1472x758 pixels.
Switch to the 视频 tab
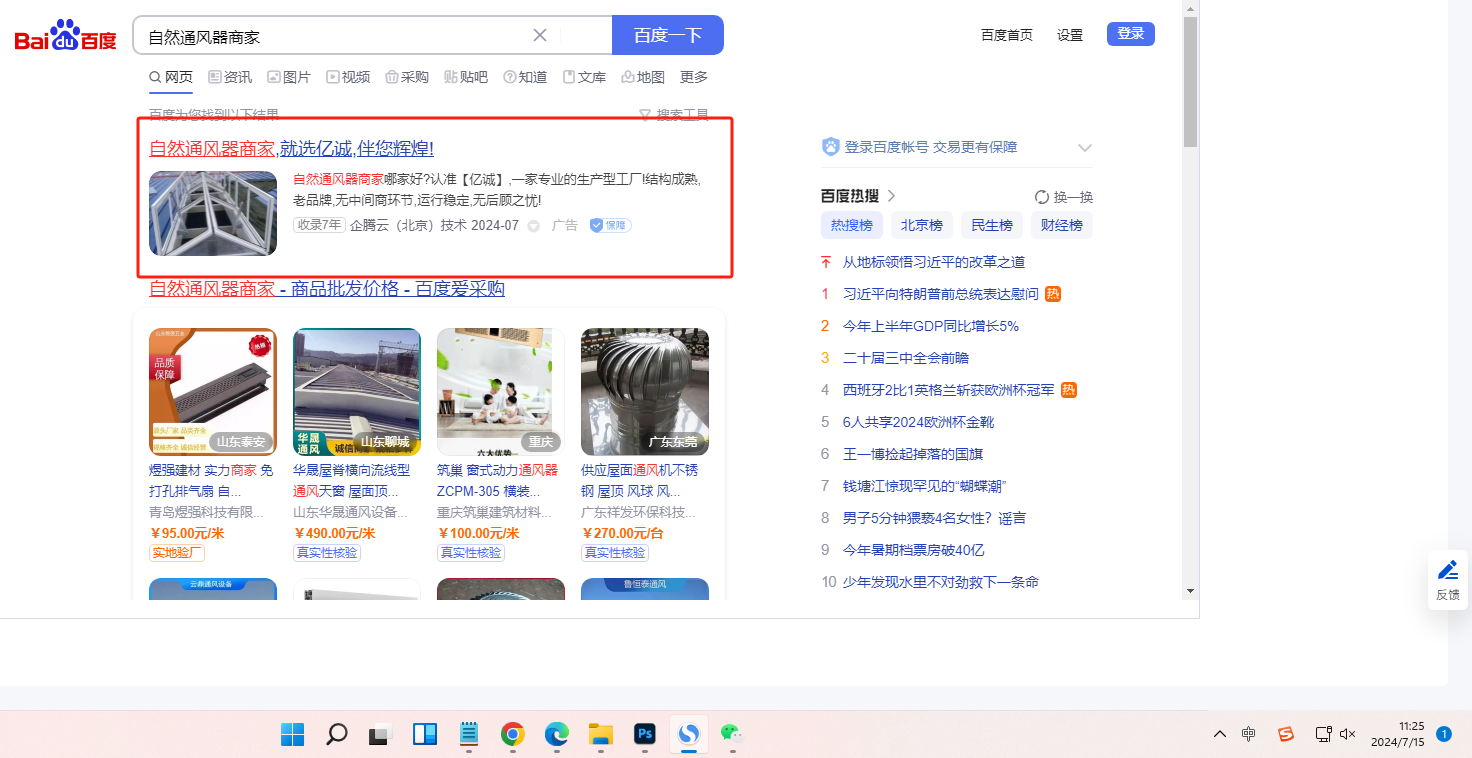pos(348,77)
